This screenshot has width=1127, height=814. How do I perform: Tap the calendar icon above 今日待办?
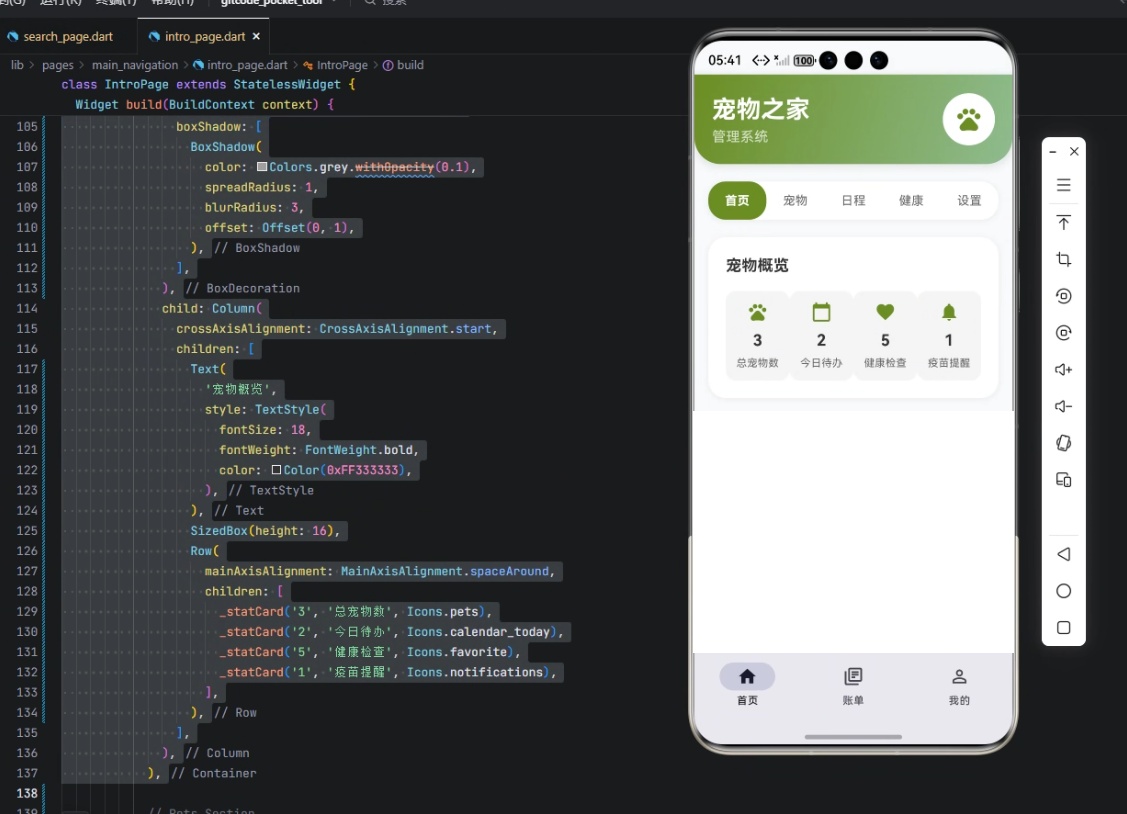821,313
